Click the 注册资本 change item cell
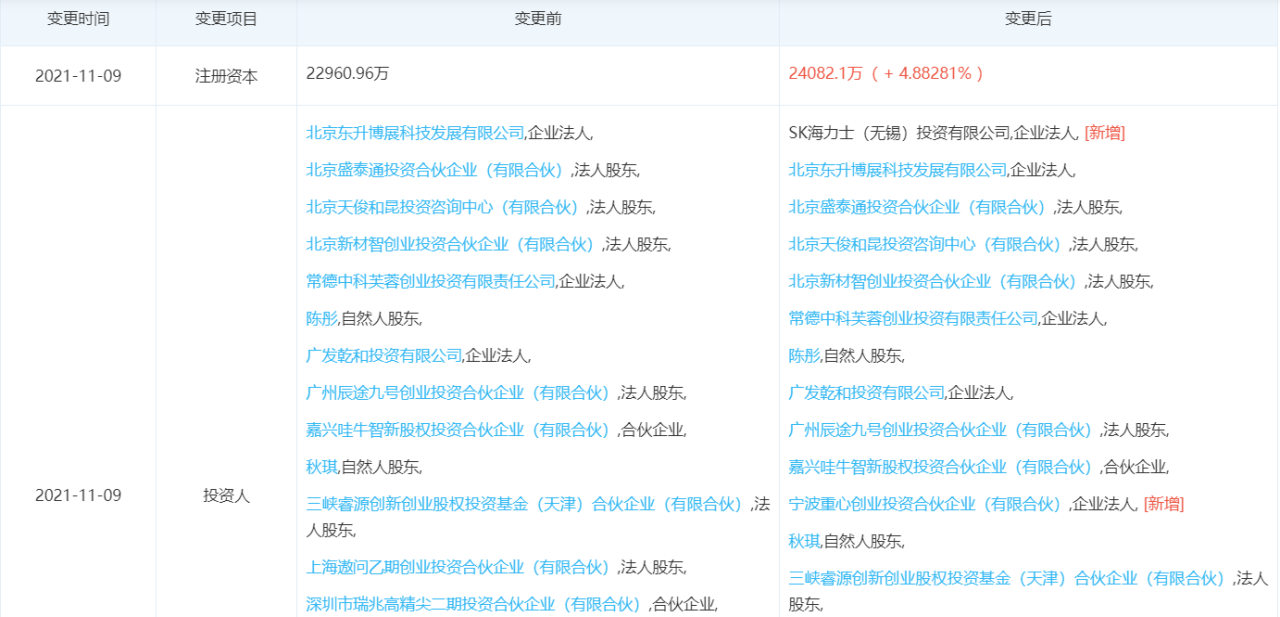This screenshot has height=617, width=1280. (226, 76)
